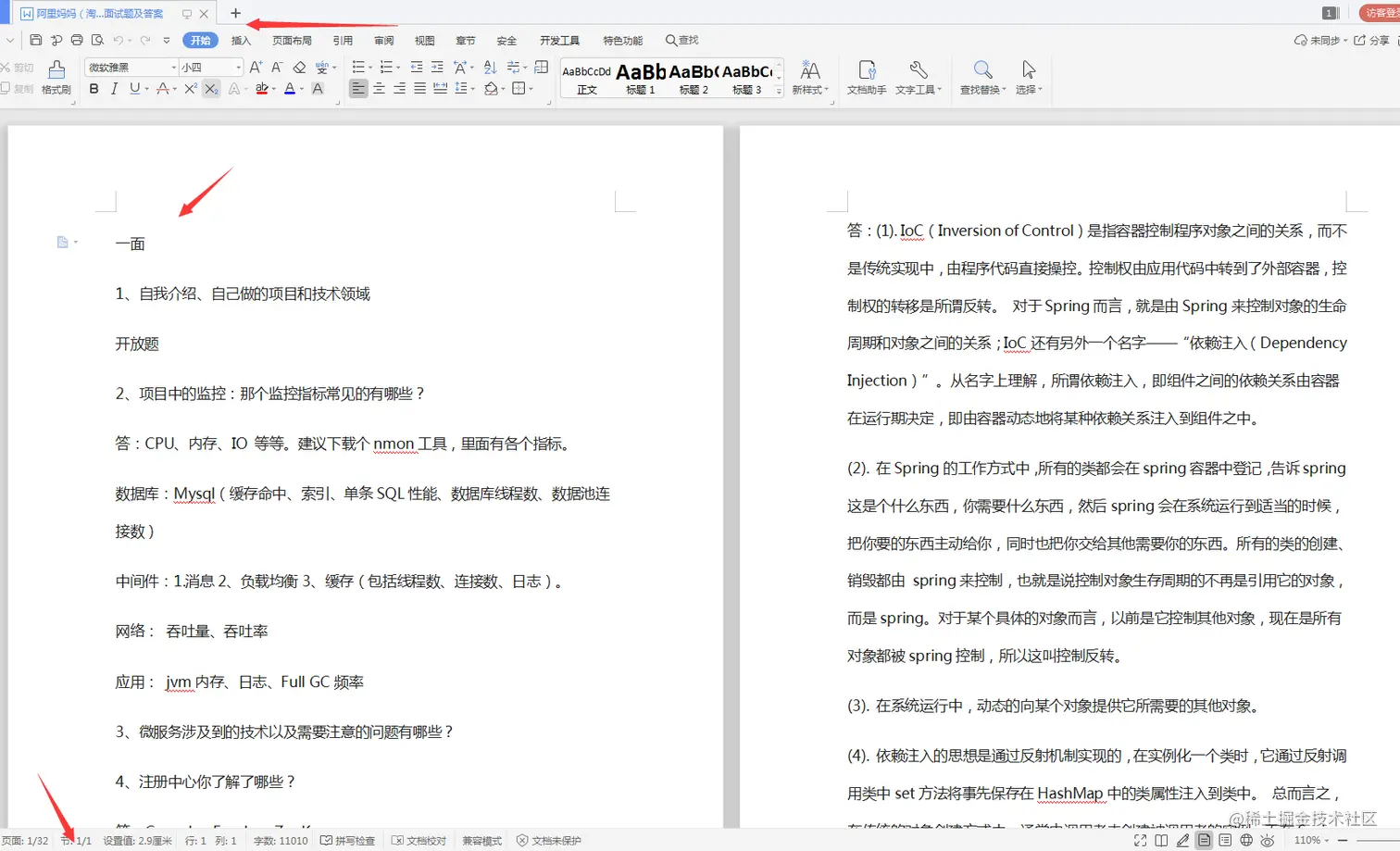Toggle superscript formatting
The image size is (1400, 851).
click(190, 89)
